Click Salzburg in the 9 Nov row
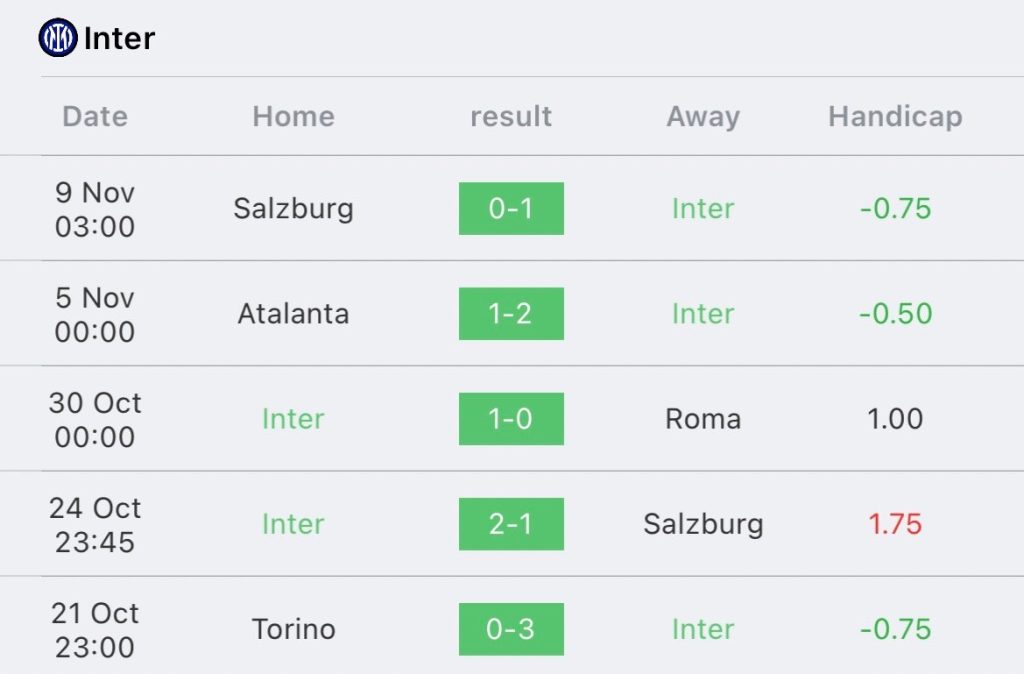Viewport: 1024px width, 674px height. 293,209
